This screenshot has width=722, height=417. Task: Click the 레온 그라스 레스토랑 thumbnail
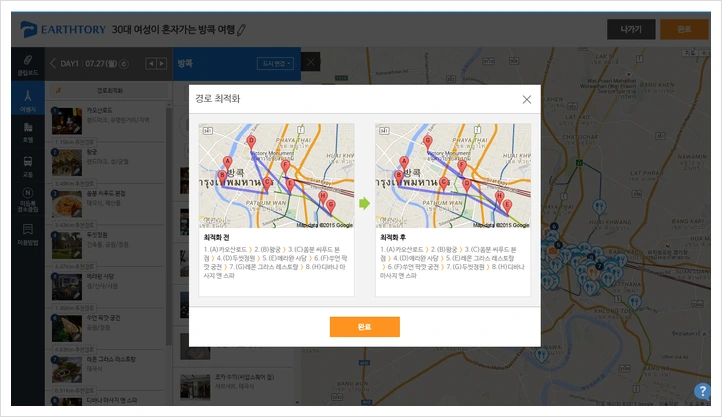coord(67,370)
